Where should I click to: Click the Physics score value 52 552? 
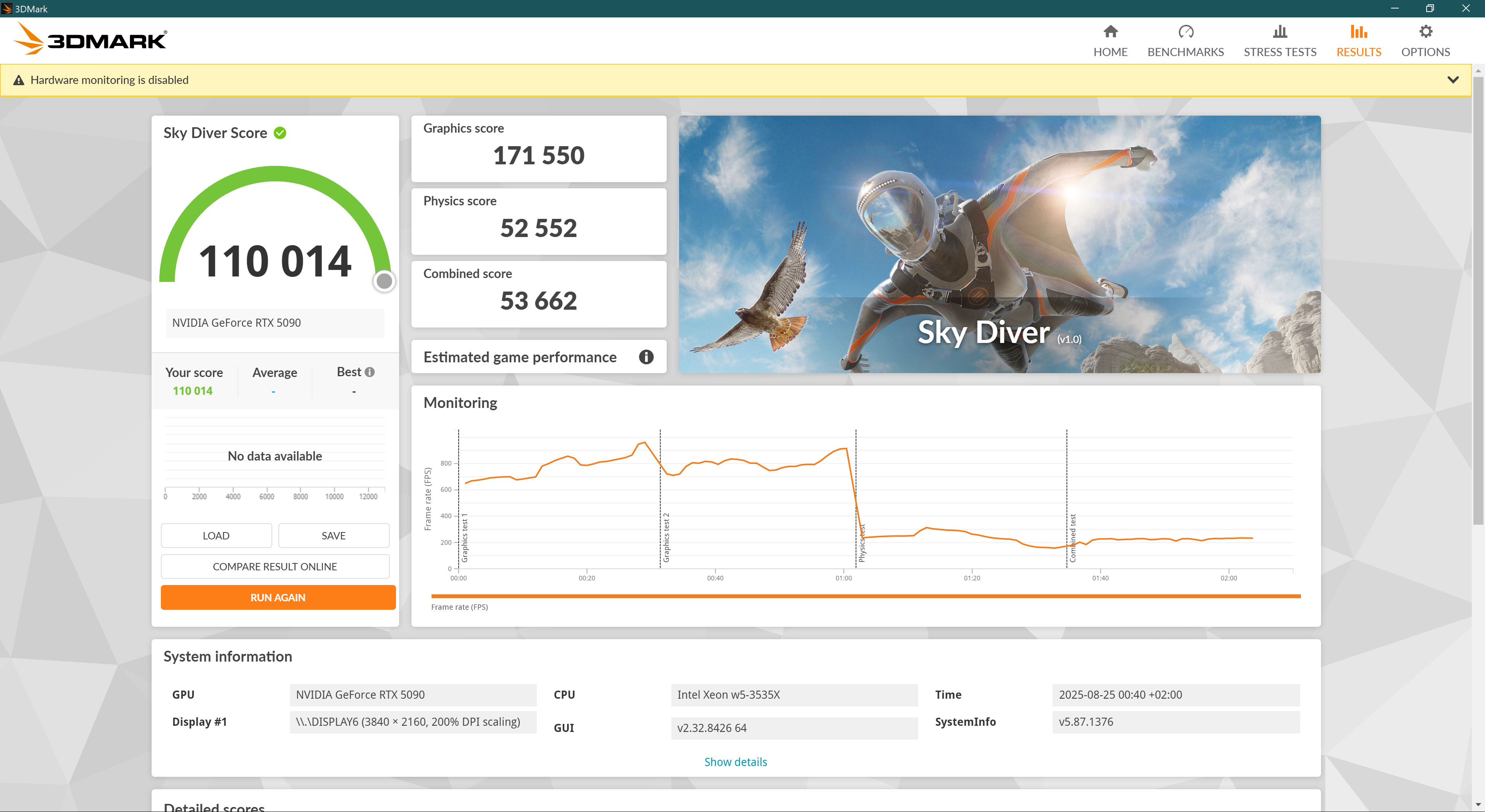click(x=538, y=228)
